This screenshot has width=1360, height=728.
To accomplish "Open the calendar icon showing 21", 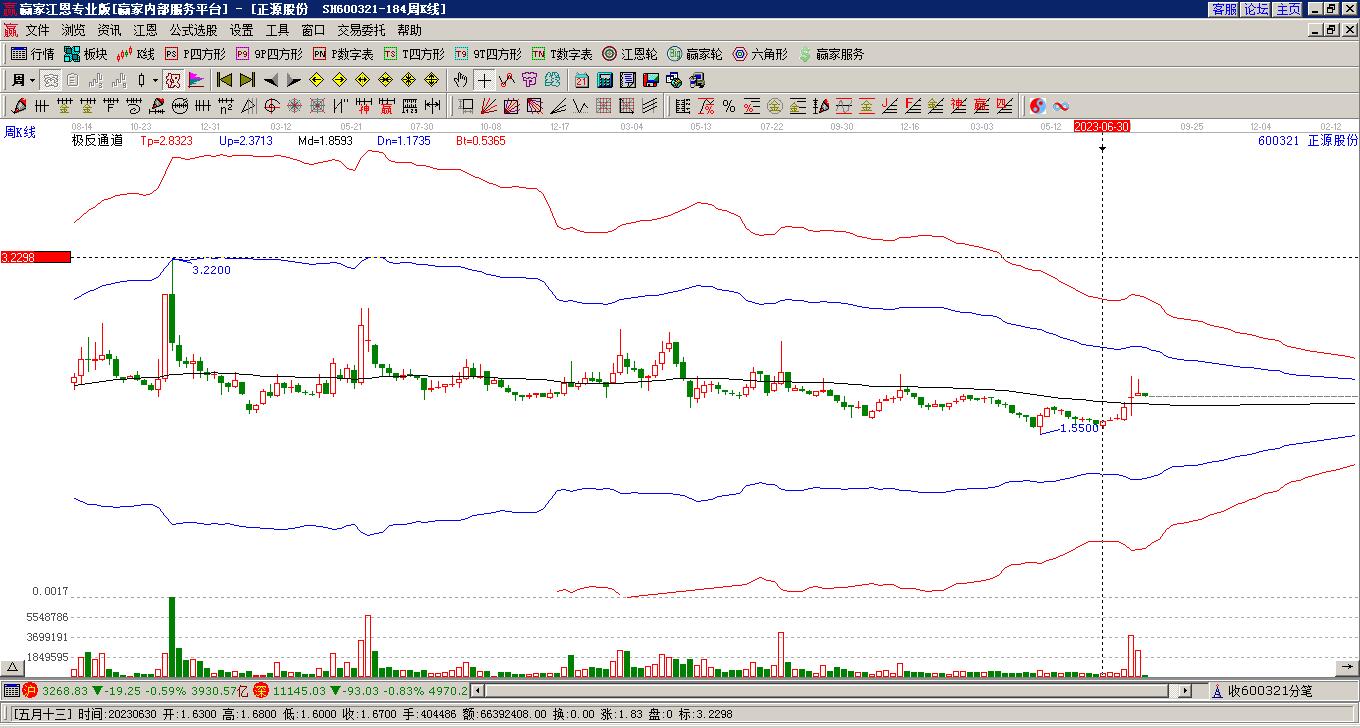I will [582, 80].
